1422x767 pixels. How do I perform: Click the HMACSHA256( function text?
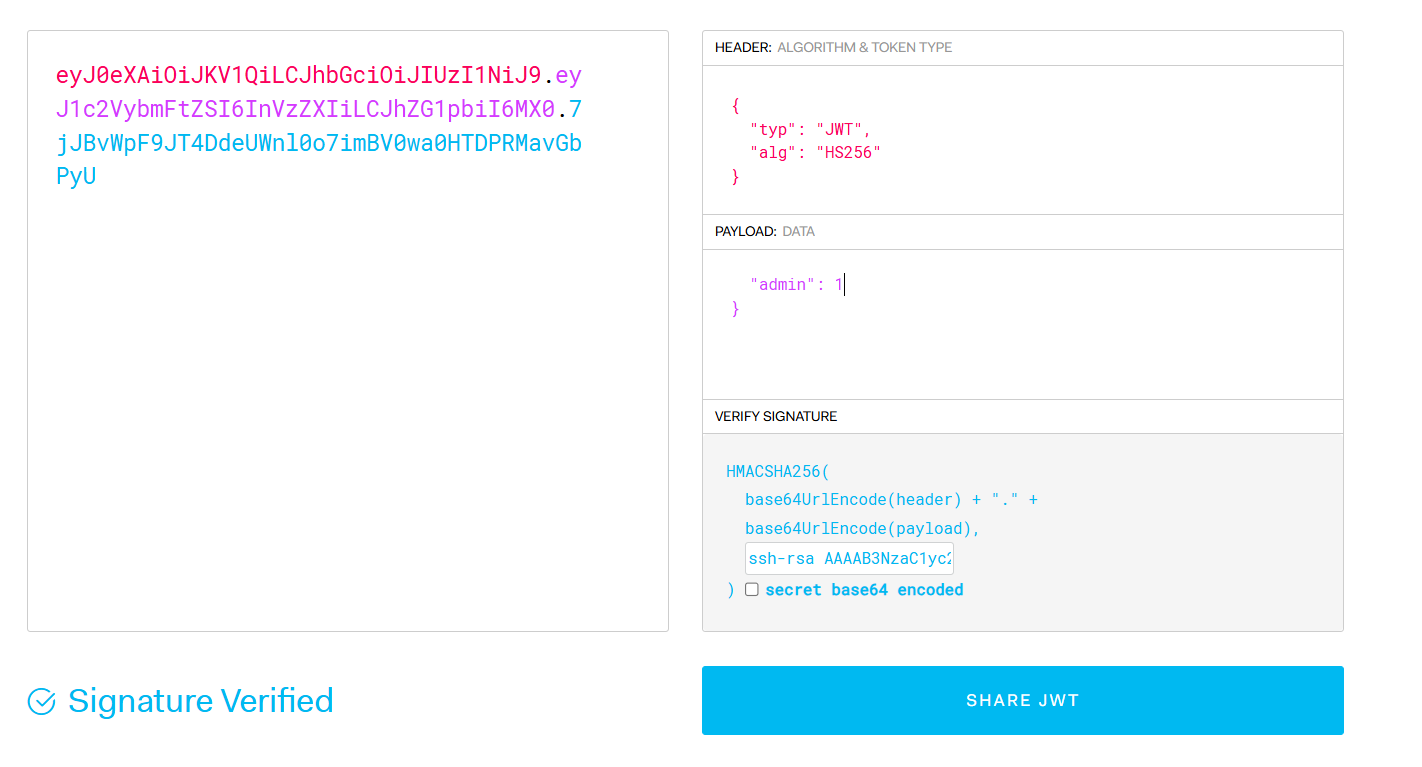coord(778,471)
